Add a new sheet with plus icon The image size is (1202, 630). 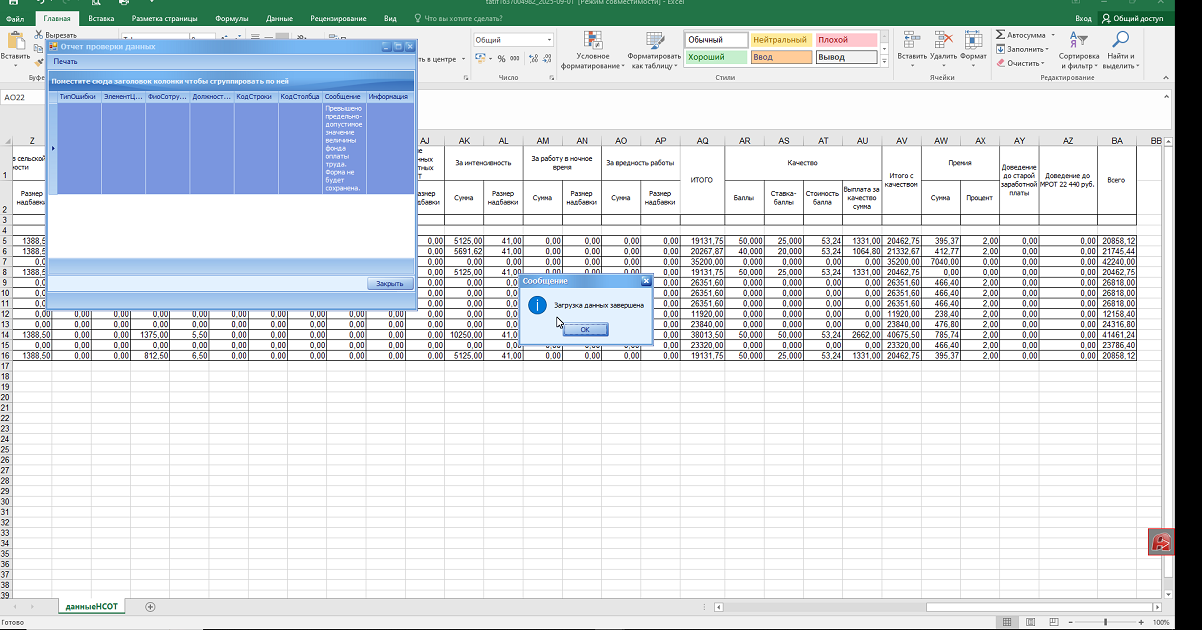(150, 607)
